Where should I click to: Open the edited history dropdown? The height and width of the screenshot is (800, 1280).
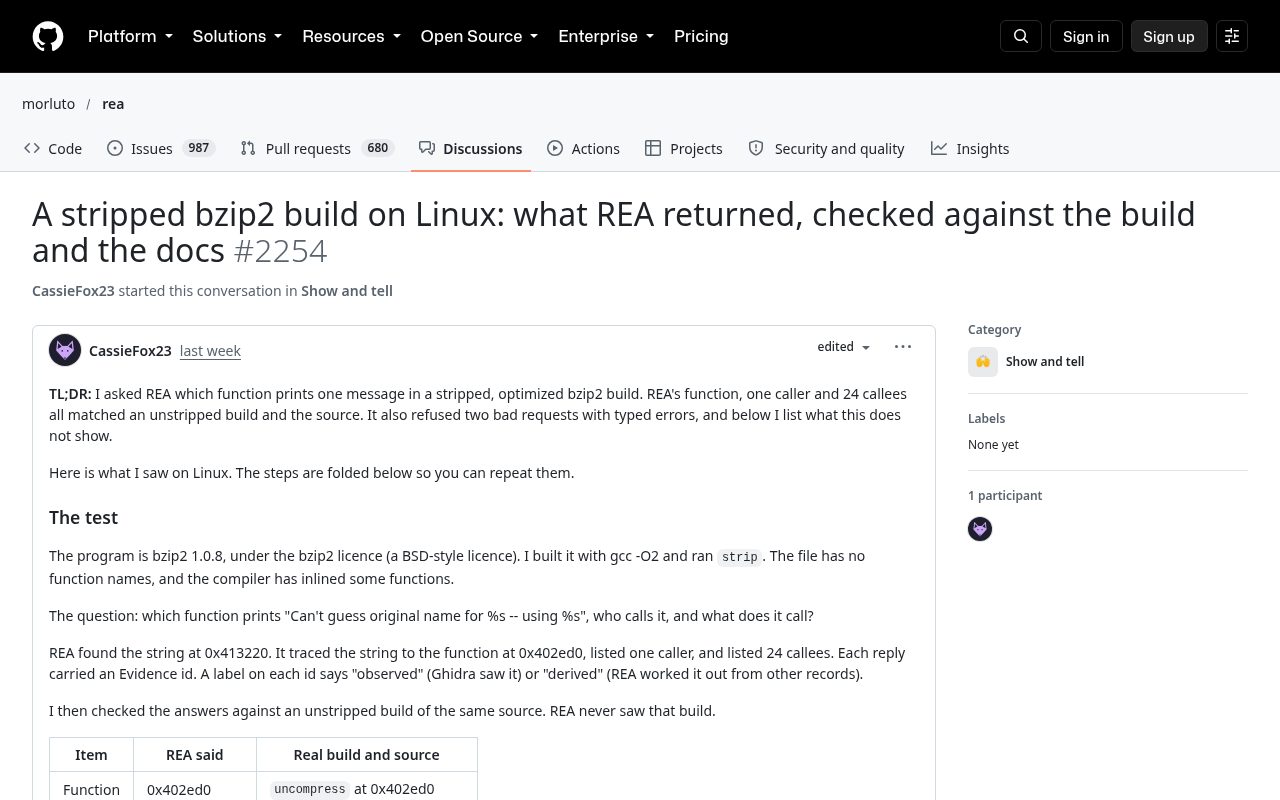coord(844,347)
